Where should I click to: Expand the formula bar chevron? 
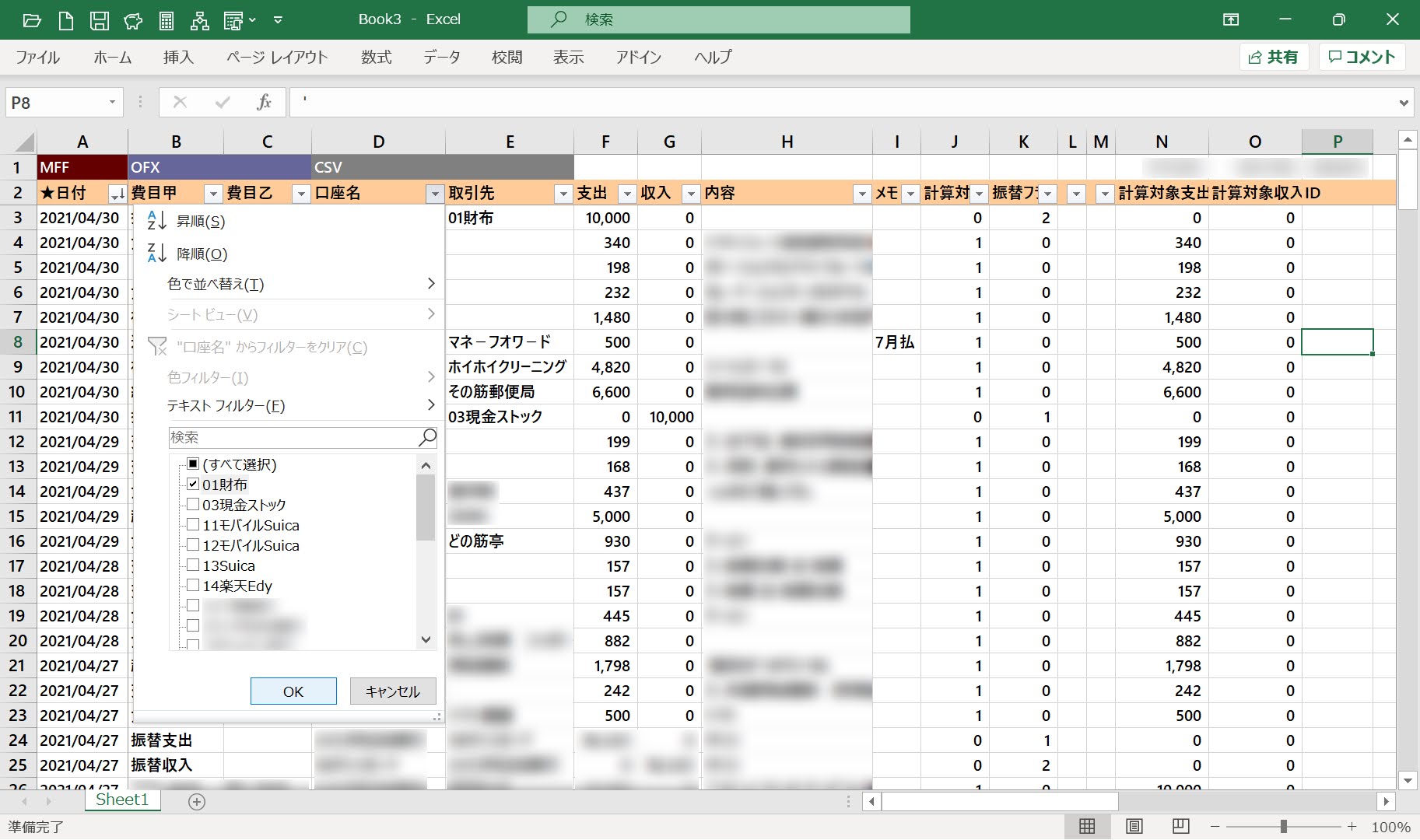(x=1404, y=103)
